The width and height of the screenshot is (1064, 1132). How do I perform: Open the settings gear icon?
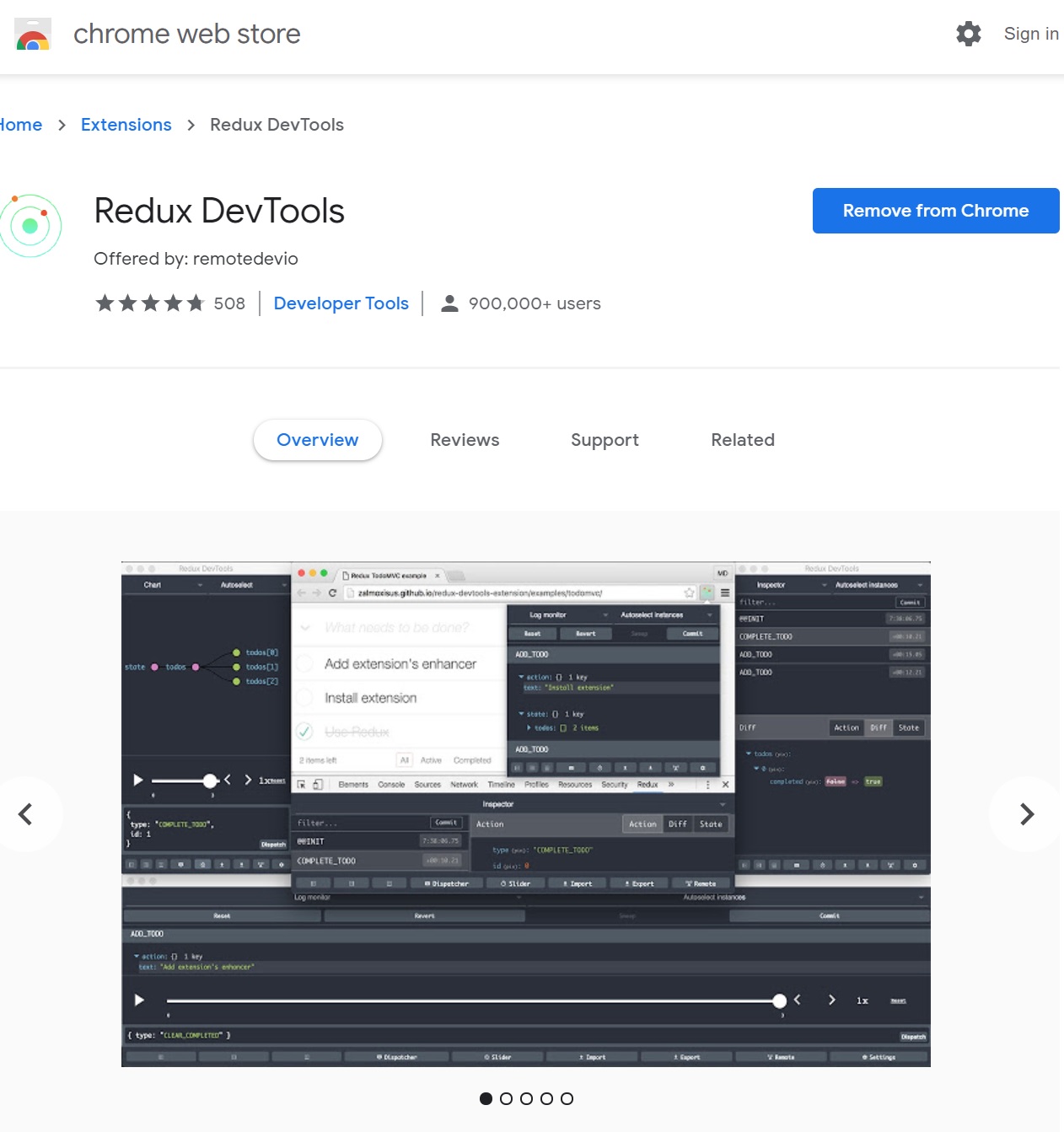pyautogui.click(x=968, y=34)
